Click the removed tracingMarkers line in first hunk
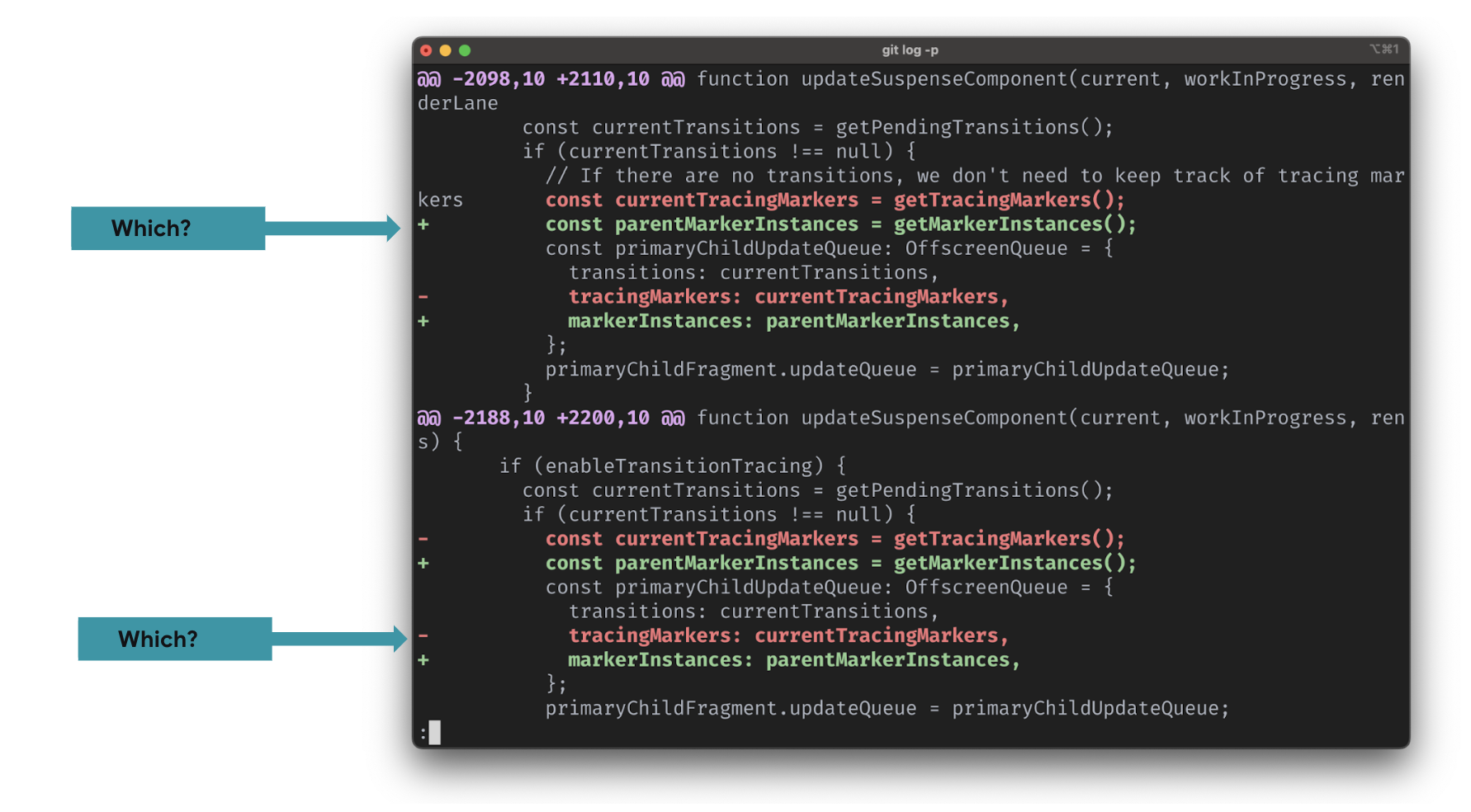 787,296
